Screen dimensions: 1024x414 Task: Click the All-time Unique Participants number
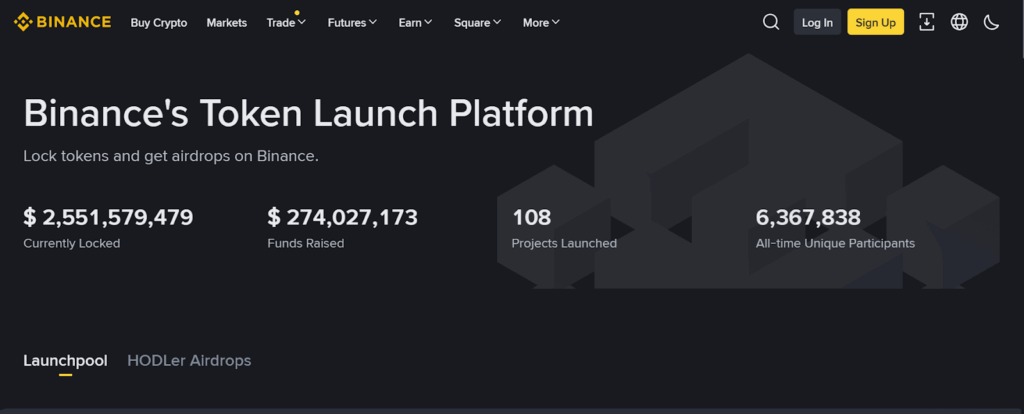pos(808,217)
